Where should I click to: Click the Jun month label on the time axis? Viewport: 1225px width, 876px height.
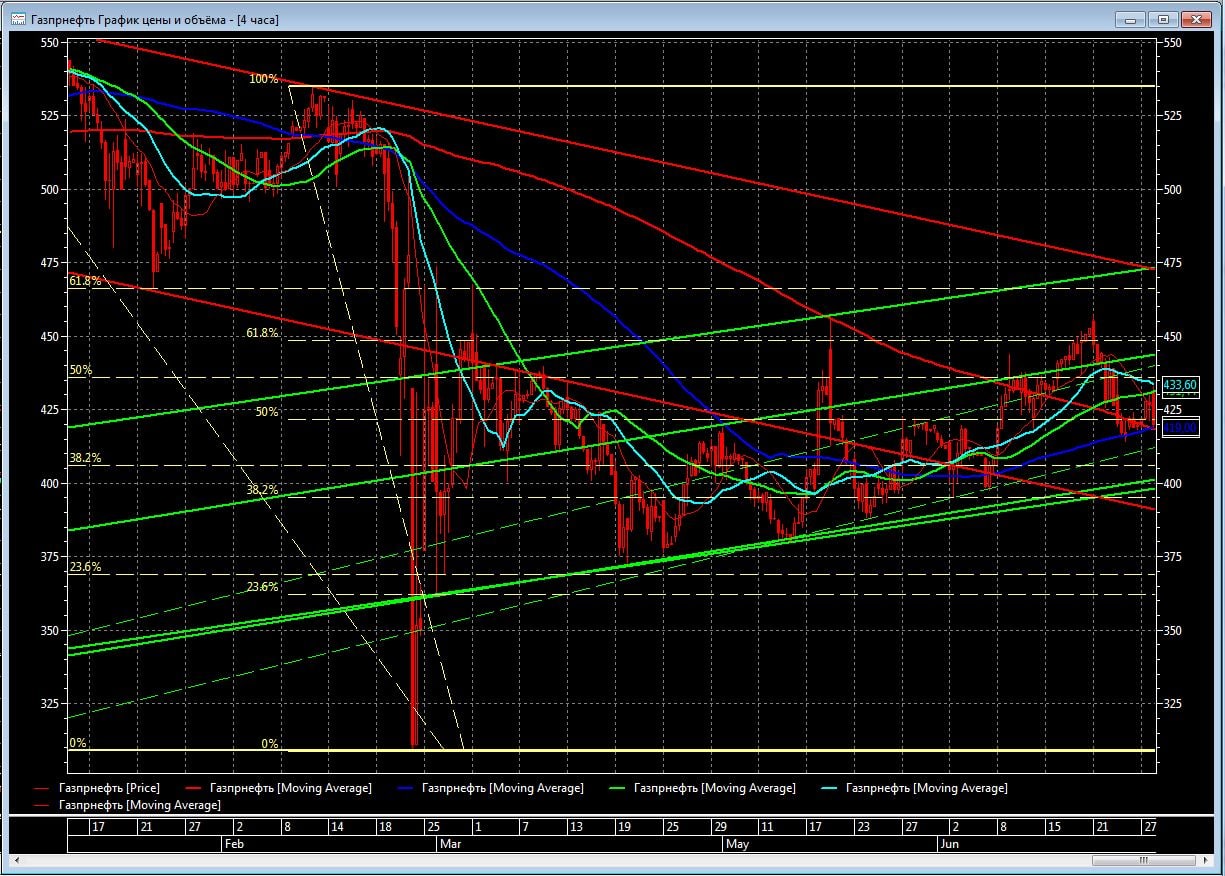pyautogui.click(x=949, y=844)
